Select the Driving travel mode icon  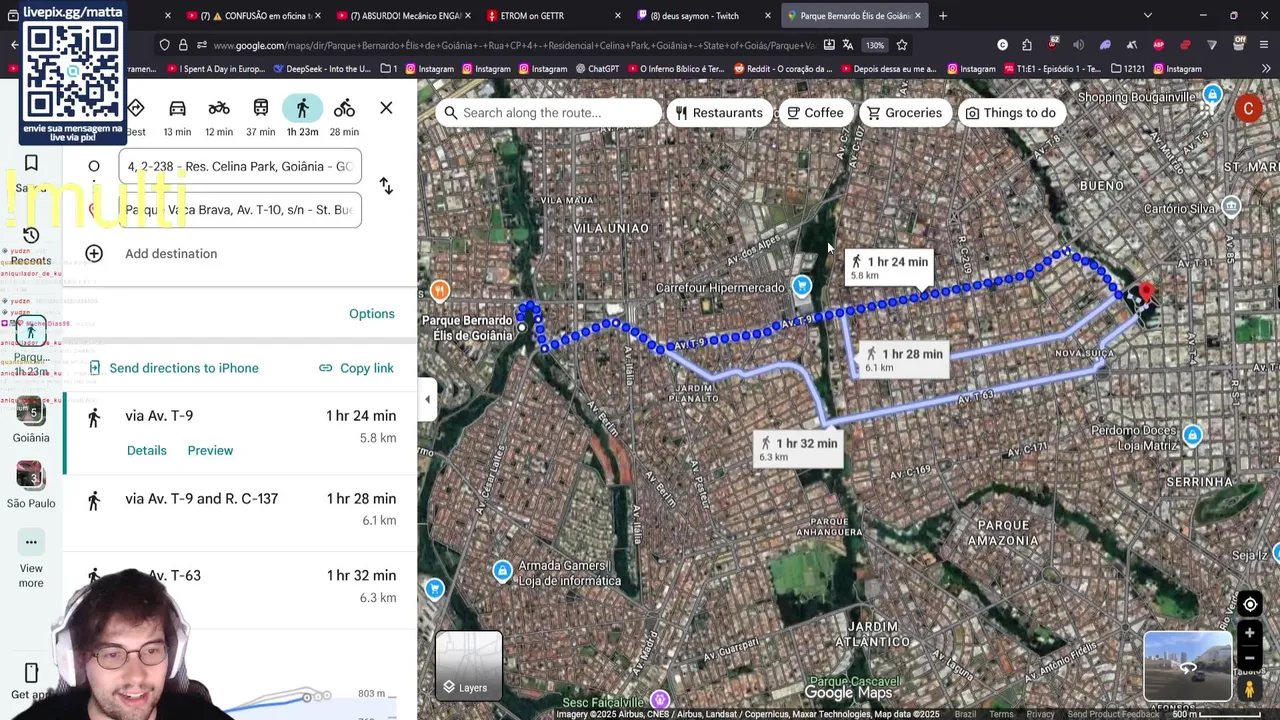pyautogui.click(x=177, y=108)
